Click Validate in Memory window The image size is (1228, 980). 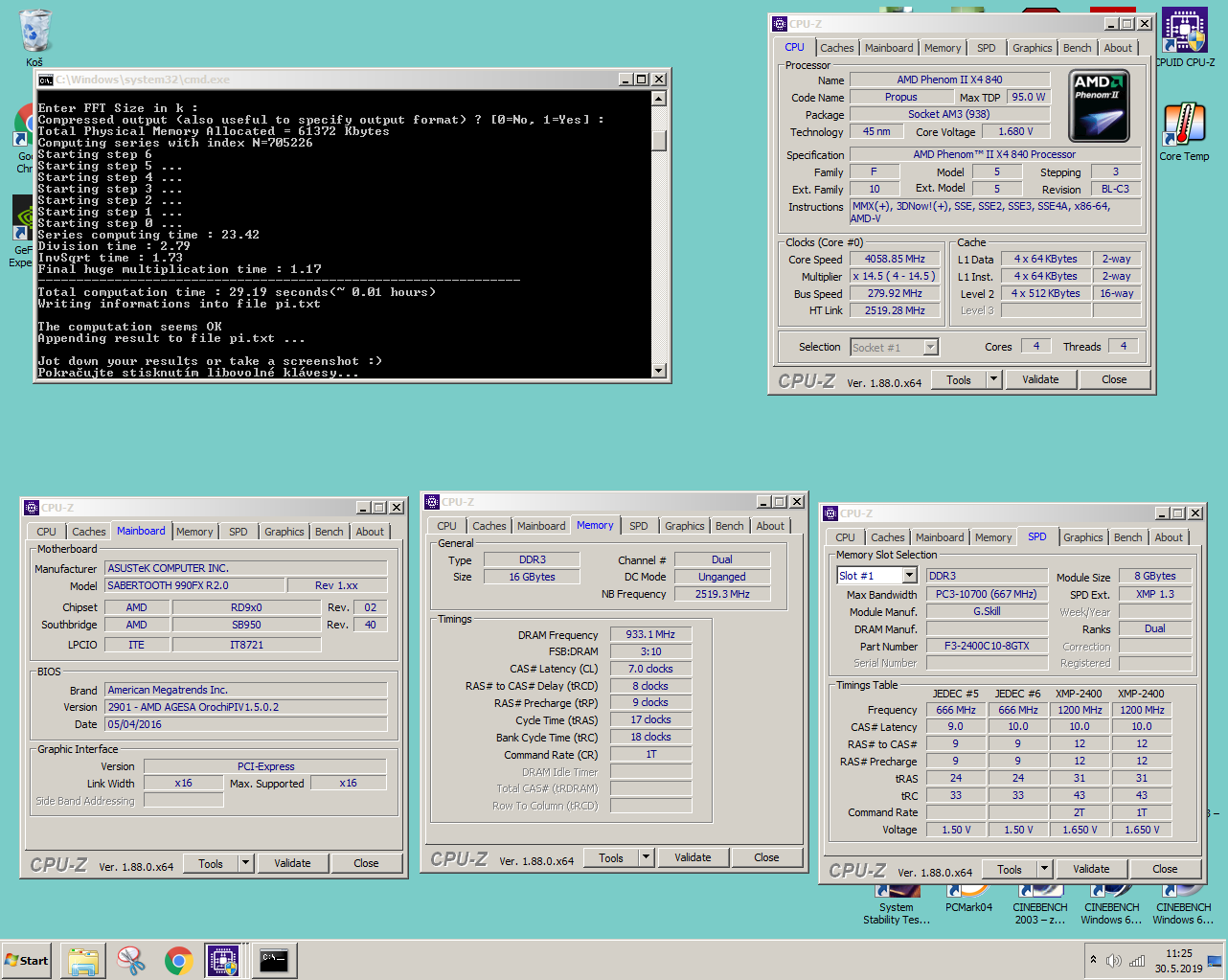tap(693, 857)
